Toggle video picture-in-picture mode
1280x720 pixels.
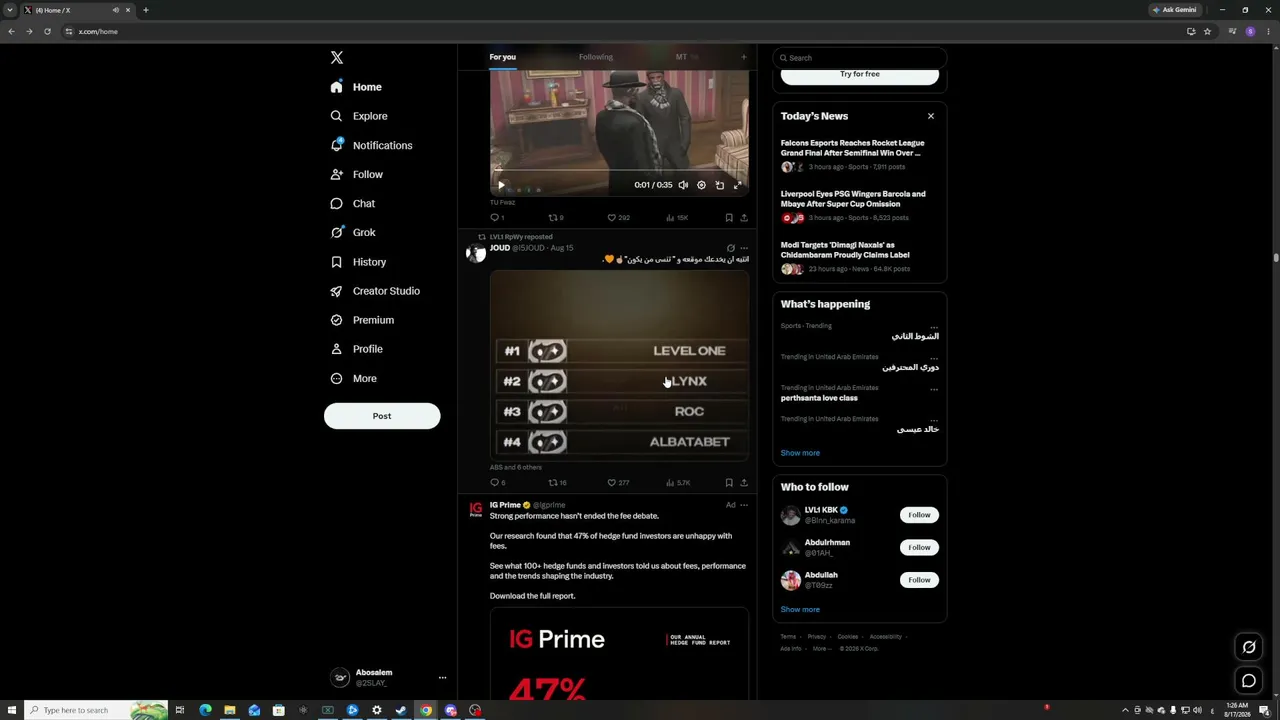click(x=719, y=185)
